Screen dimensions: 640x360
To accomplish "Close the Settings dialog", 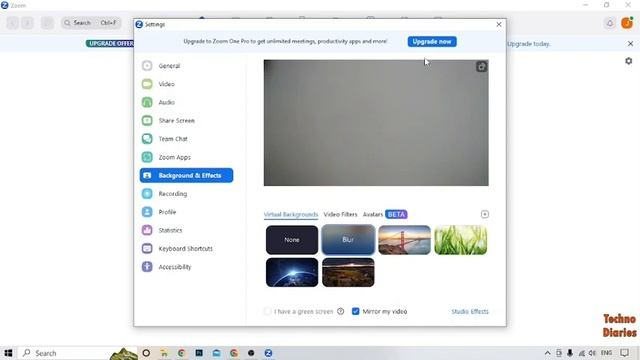I will pos(499,24).
